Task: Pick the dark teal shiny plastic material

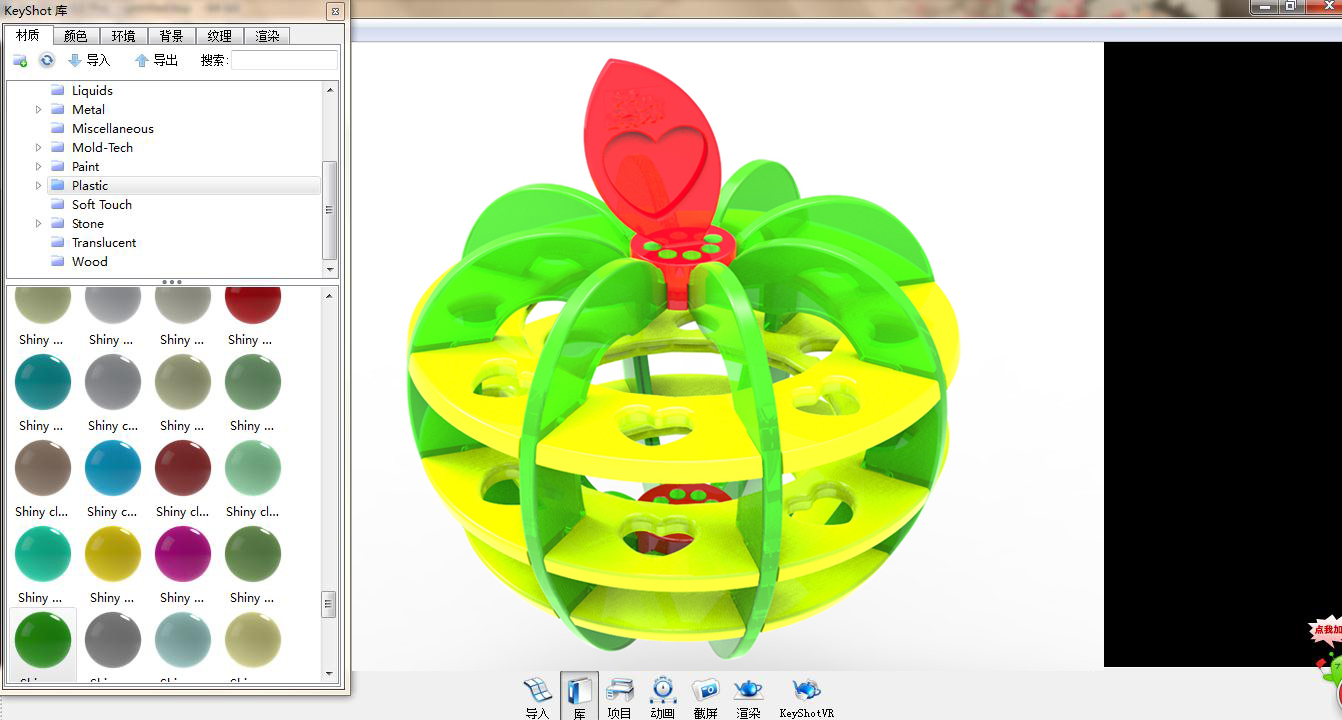Action: [x=43, y=382]
